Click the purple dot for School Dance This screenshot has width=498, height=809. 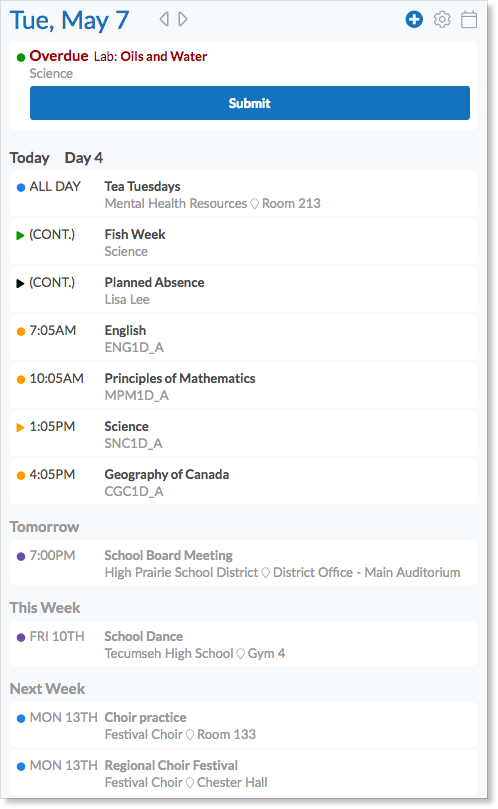[21, 638]
